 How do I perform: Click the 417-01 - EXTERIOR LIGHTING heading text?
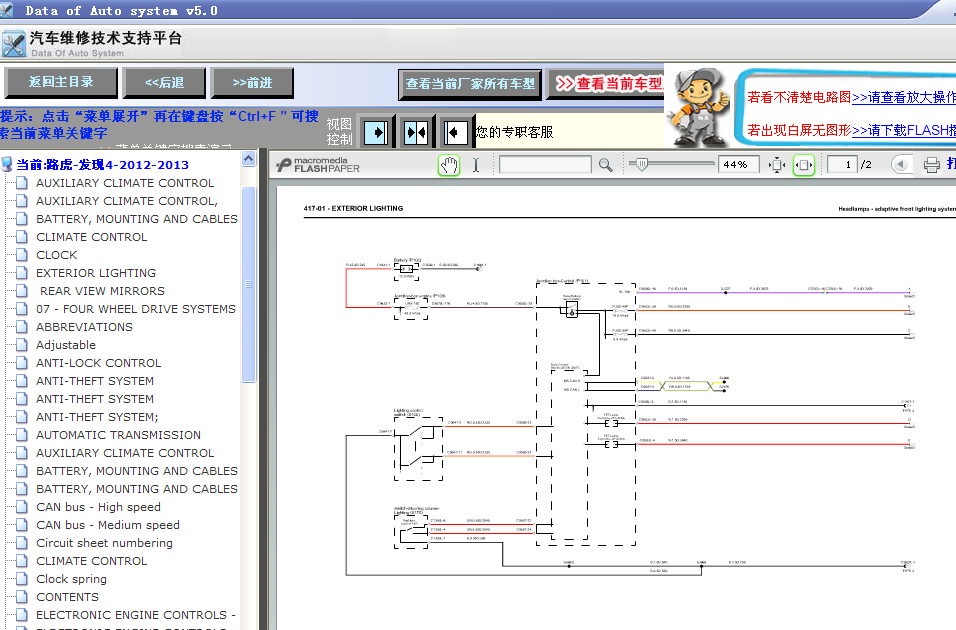[354, 208]
